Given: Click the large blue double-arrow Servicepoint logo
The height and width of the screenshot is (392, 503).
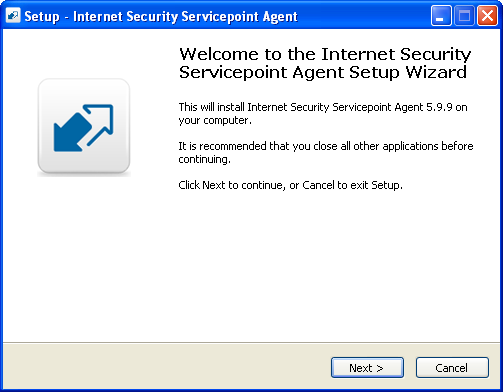Looking at the screenshot, I should pos(84,128).
